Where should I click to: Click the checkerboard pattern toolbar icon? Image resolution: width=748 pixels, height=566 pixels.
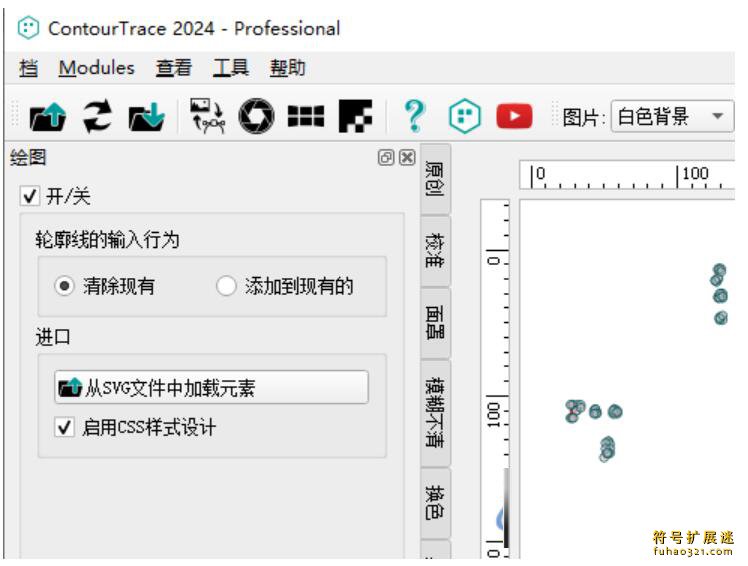(356, 116)
